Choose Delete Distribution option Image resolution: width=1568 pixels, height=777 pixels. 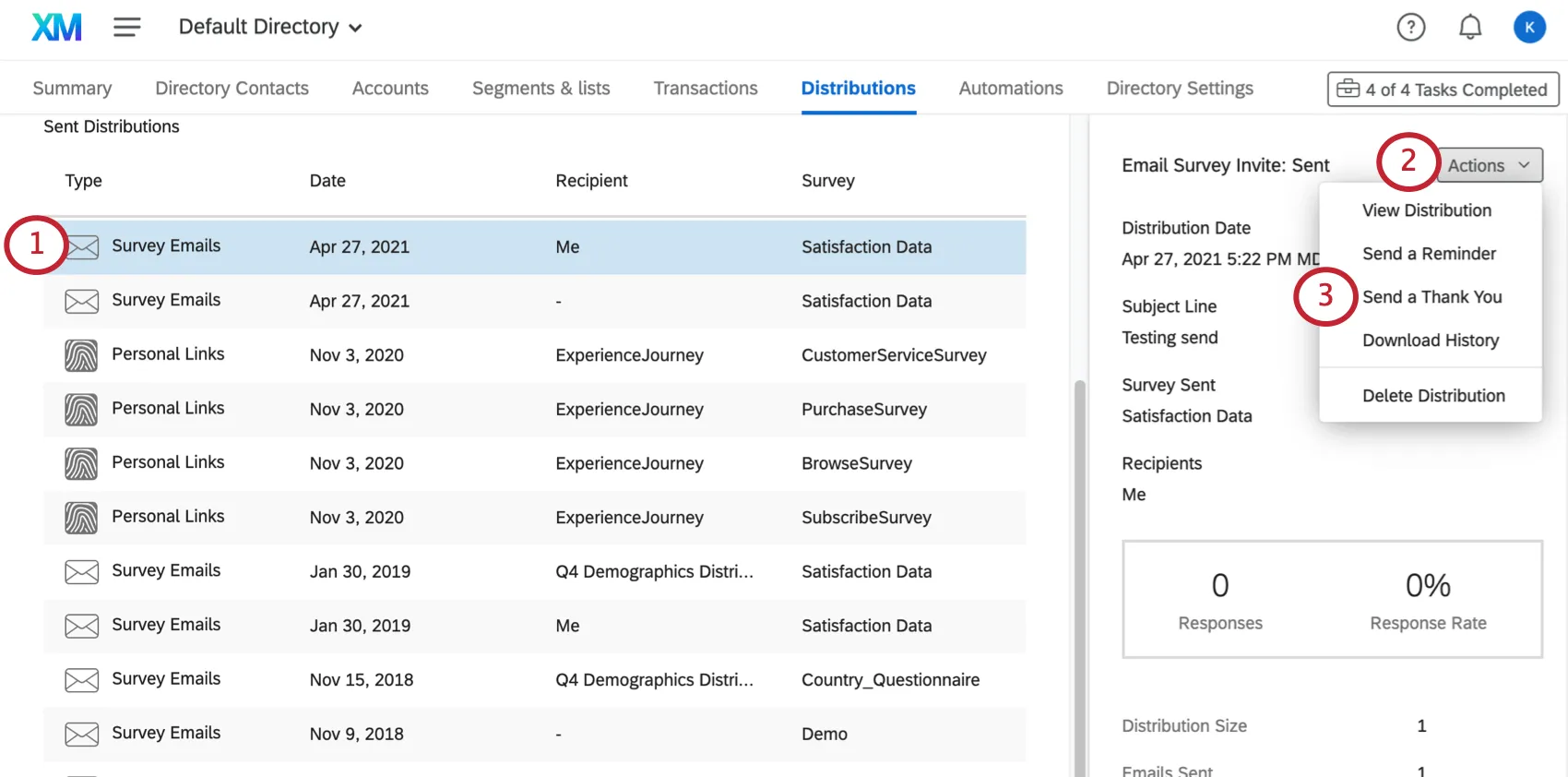pos(1433,396)
